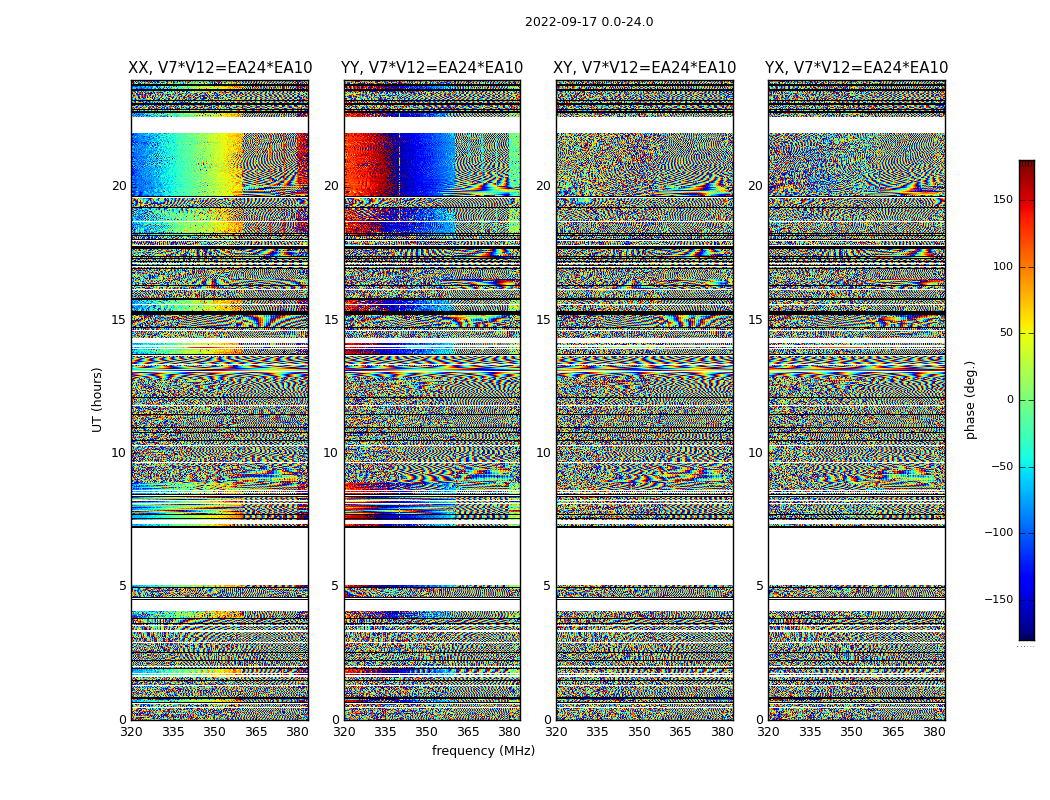Click the −100 tick on the colorbar
This screenshot has height=800, width=1050.
point(999,532)
